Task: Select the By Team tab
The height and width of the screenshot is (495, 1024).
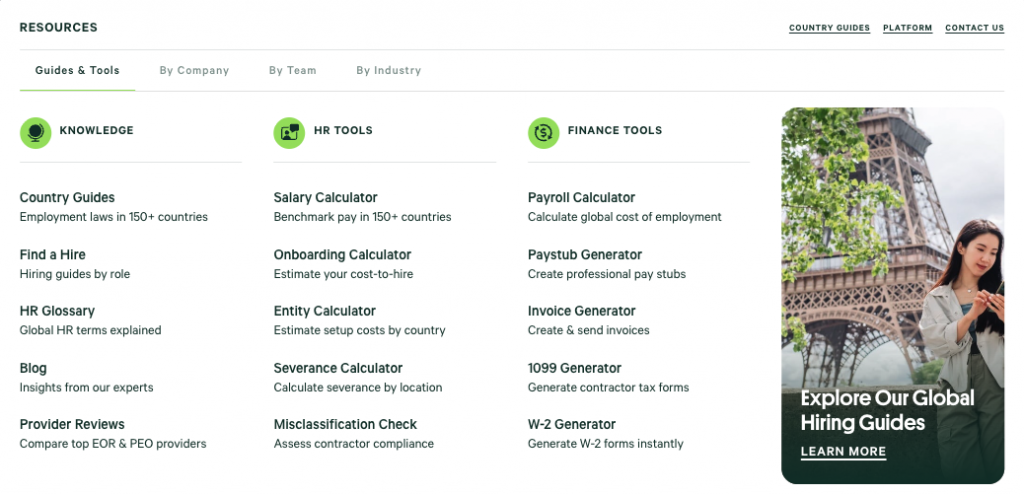Action: click(x=293, y=71)
